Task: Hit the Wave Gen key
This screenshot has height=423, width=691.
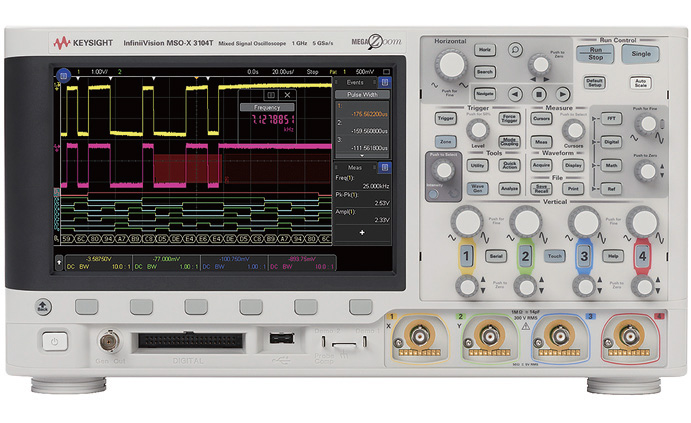Action: (x=477, y=189)
